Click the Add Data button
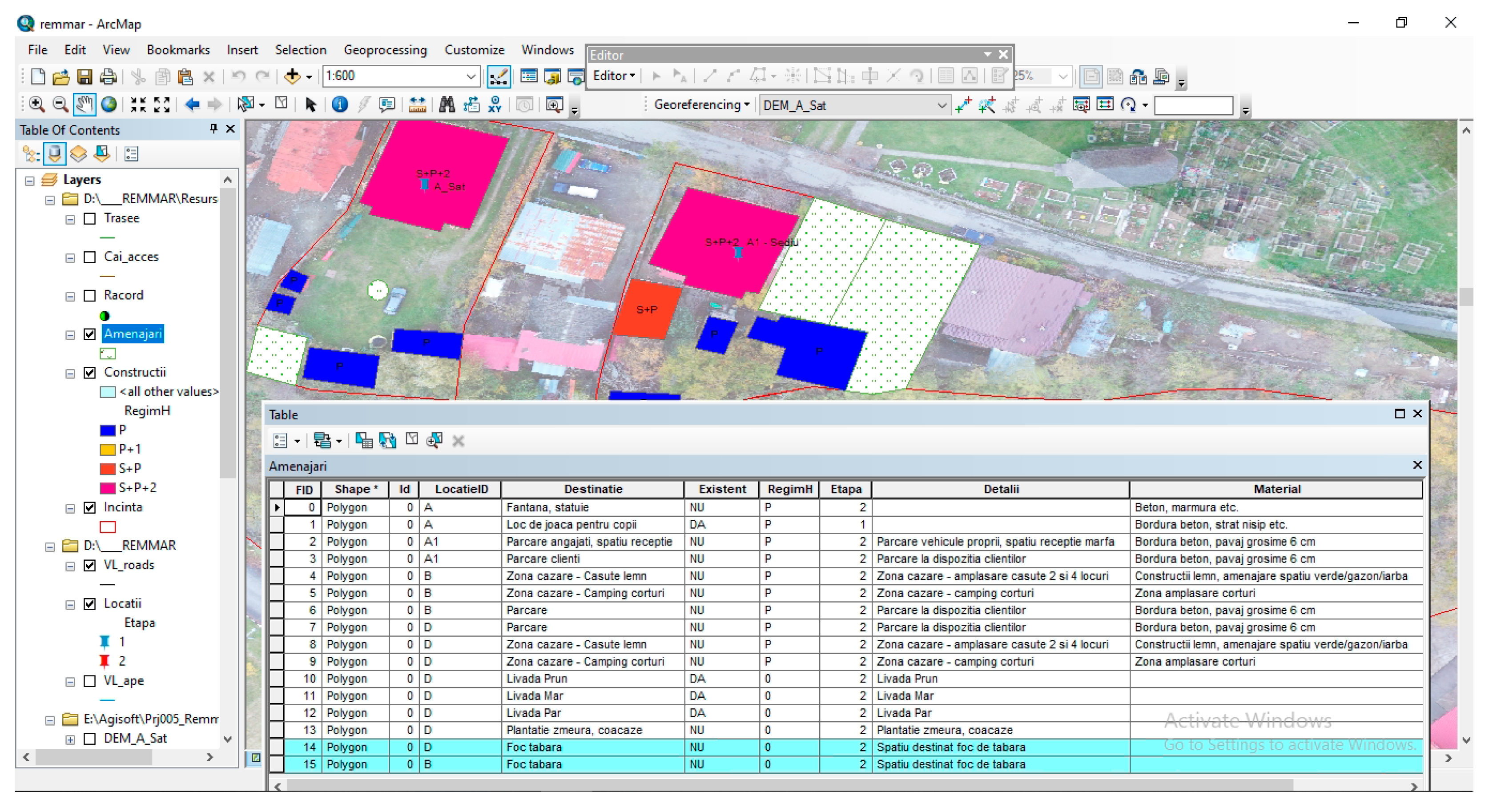Image resolution: width=1493 pixels, height=812 pixels. [x=292, y=76]
